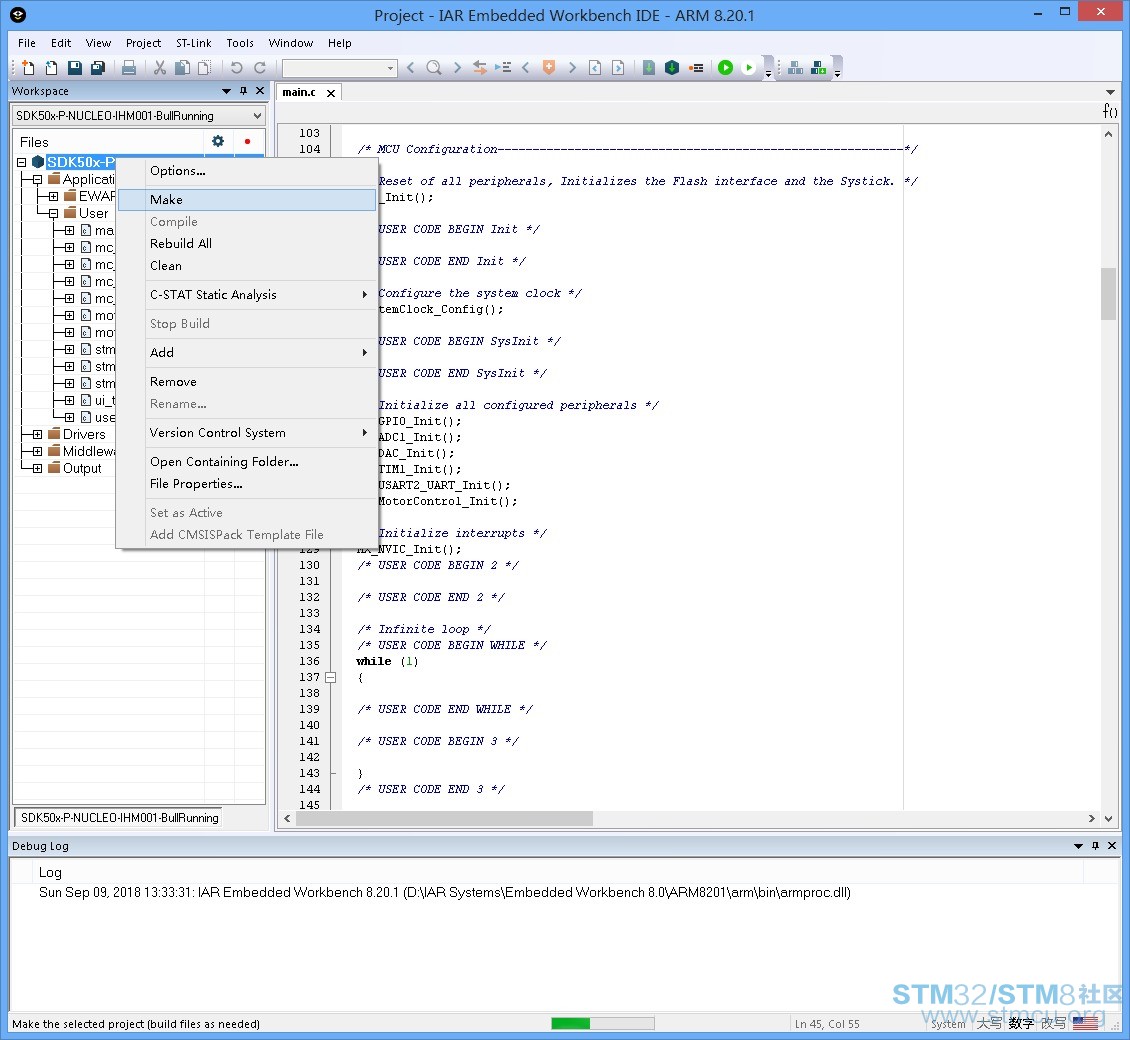Screen dimensions: 1130x1040
Task: Click the New Document toolbar icon
Action: click(x=28, y=68)
